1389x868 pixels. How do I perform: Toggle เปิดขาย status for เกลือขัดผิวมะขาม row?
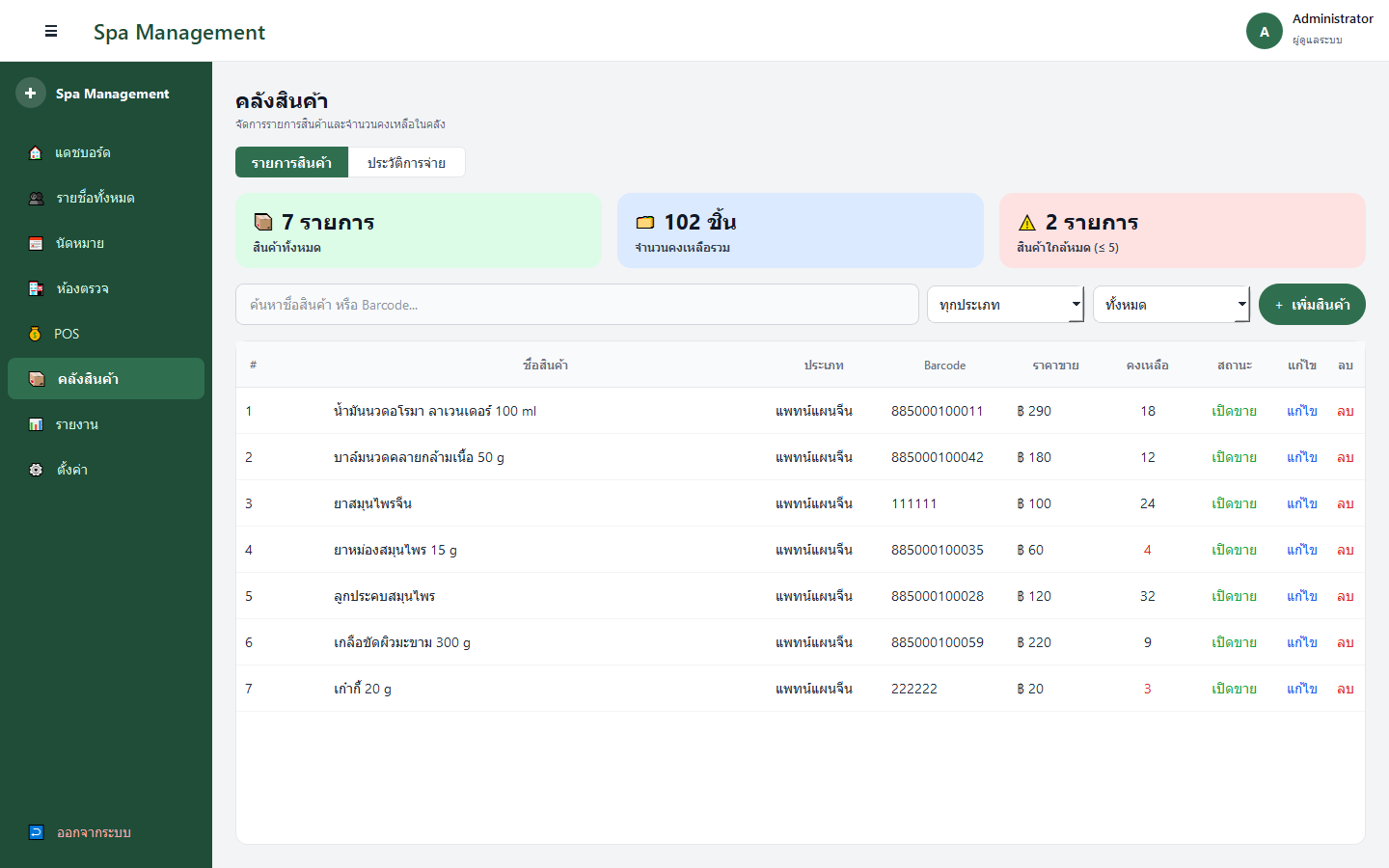(x=1235, y=642)
